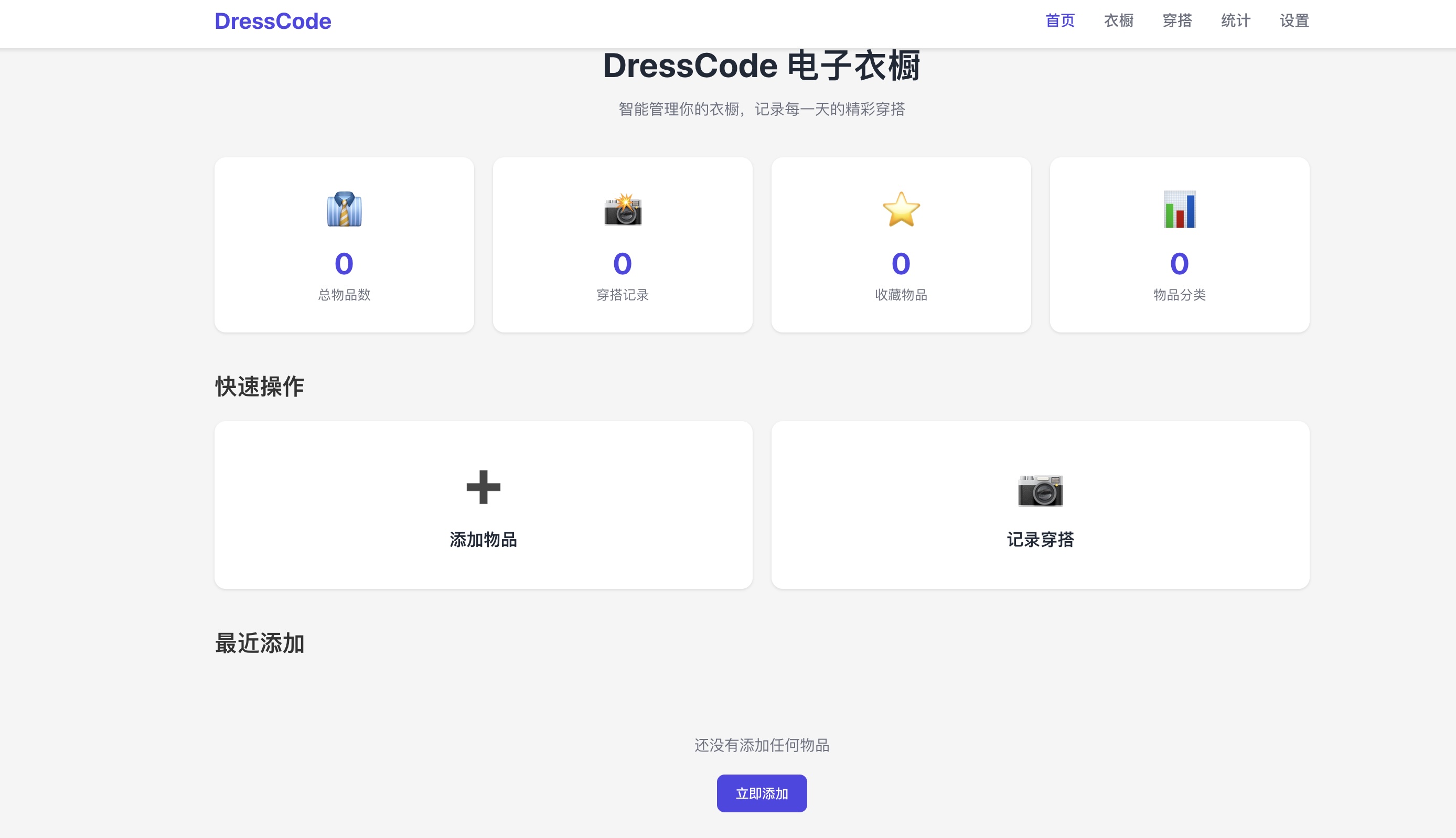Screen dimensions: 1456x838
Task: Click the 穿搭记录 count number
Action: coord(623,264)
